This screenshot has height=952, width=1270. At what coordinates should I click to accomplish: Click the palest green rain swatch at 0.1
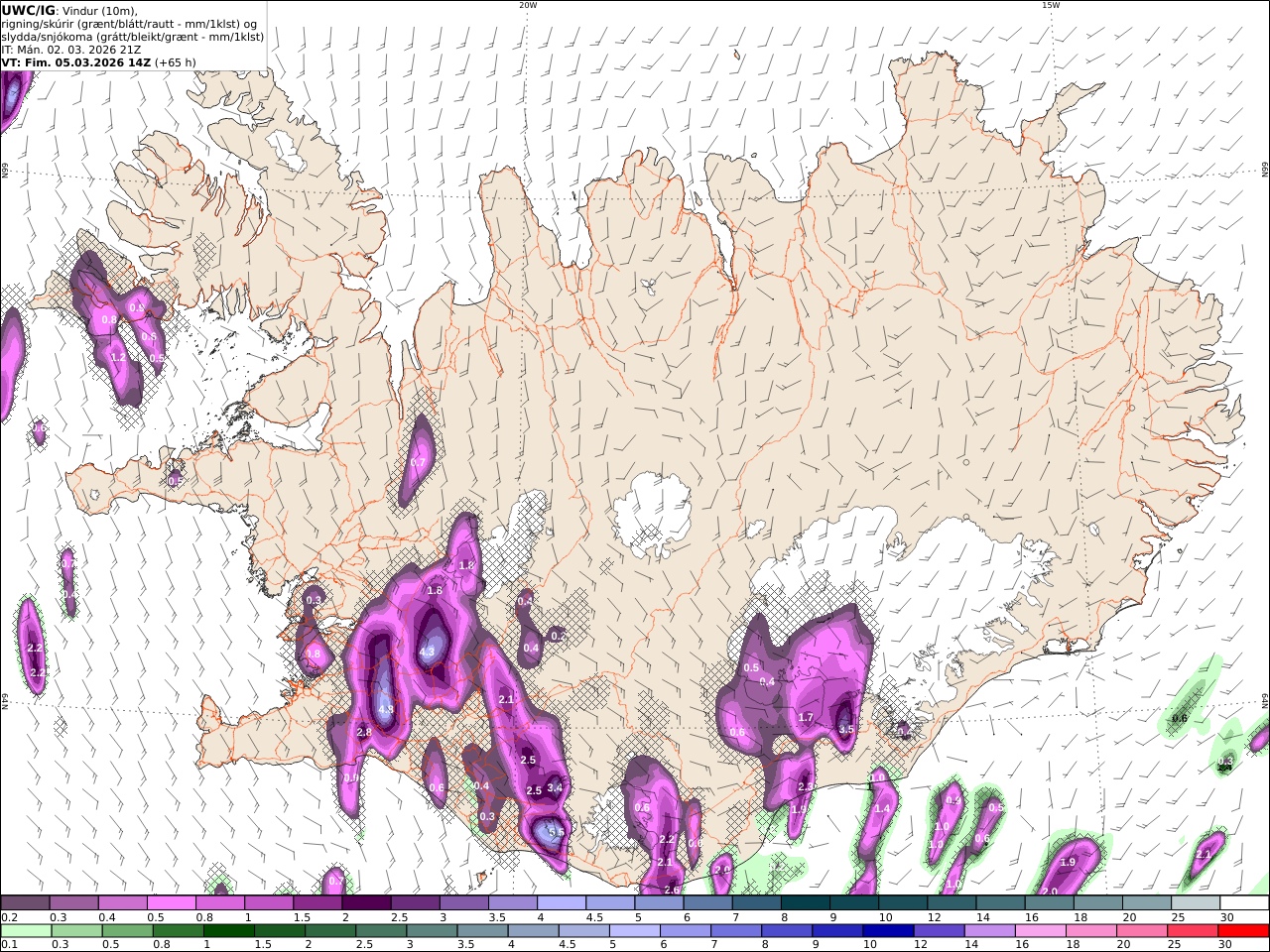(x=27, y=931)
